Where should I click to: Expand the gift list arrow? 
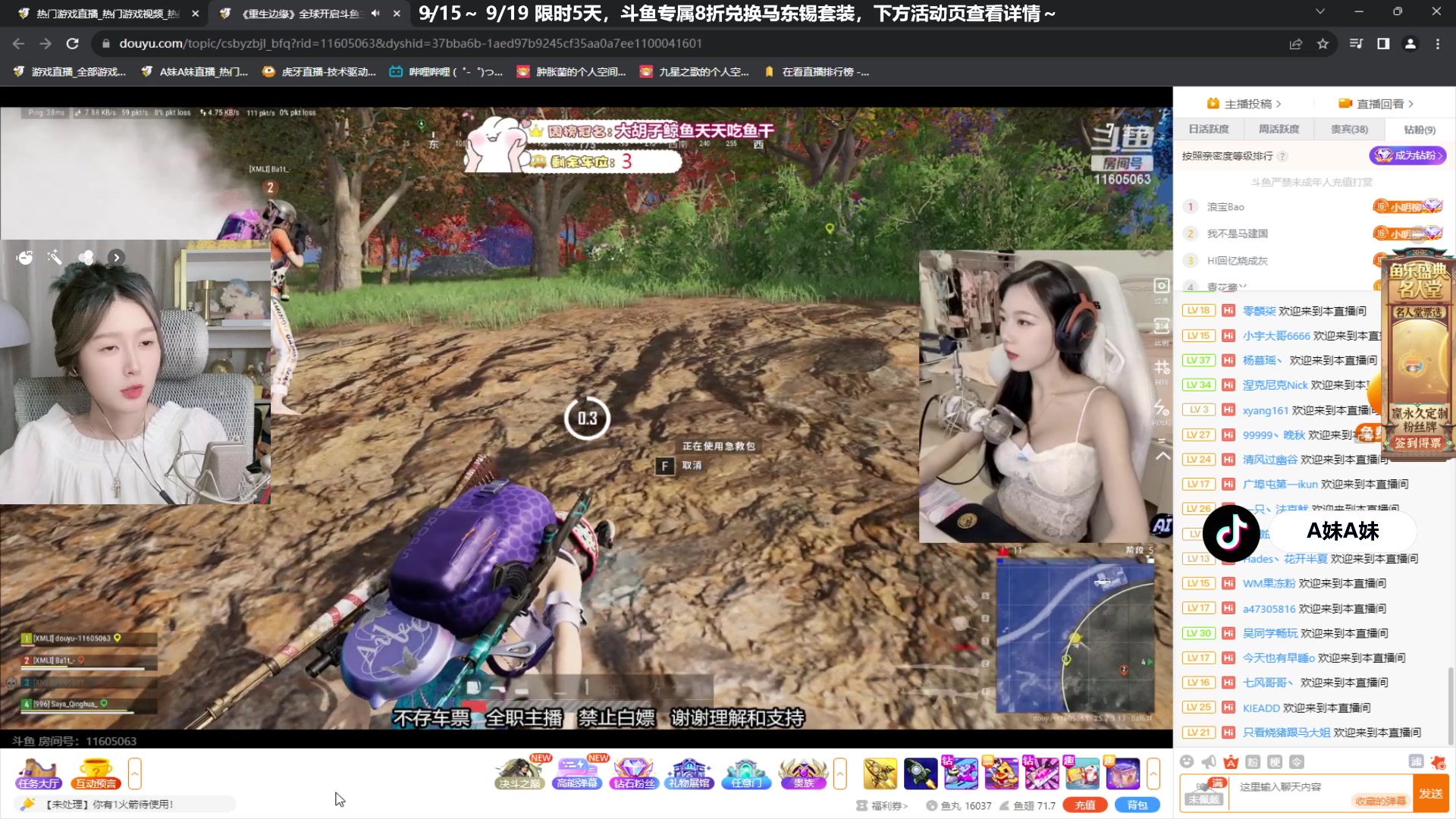click(1153, 773)
